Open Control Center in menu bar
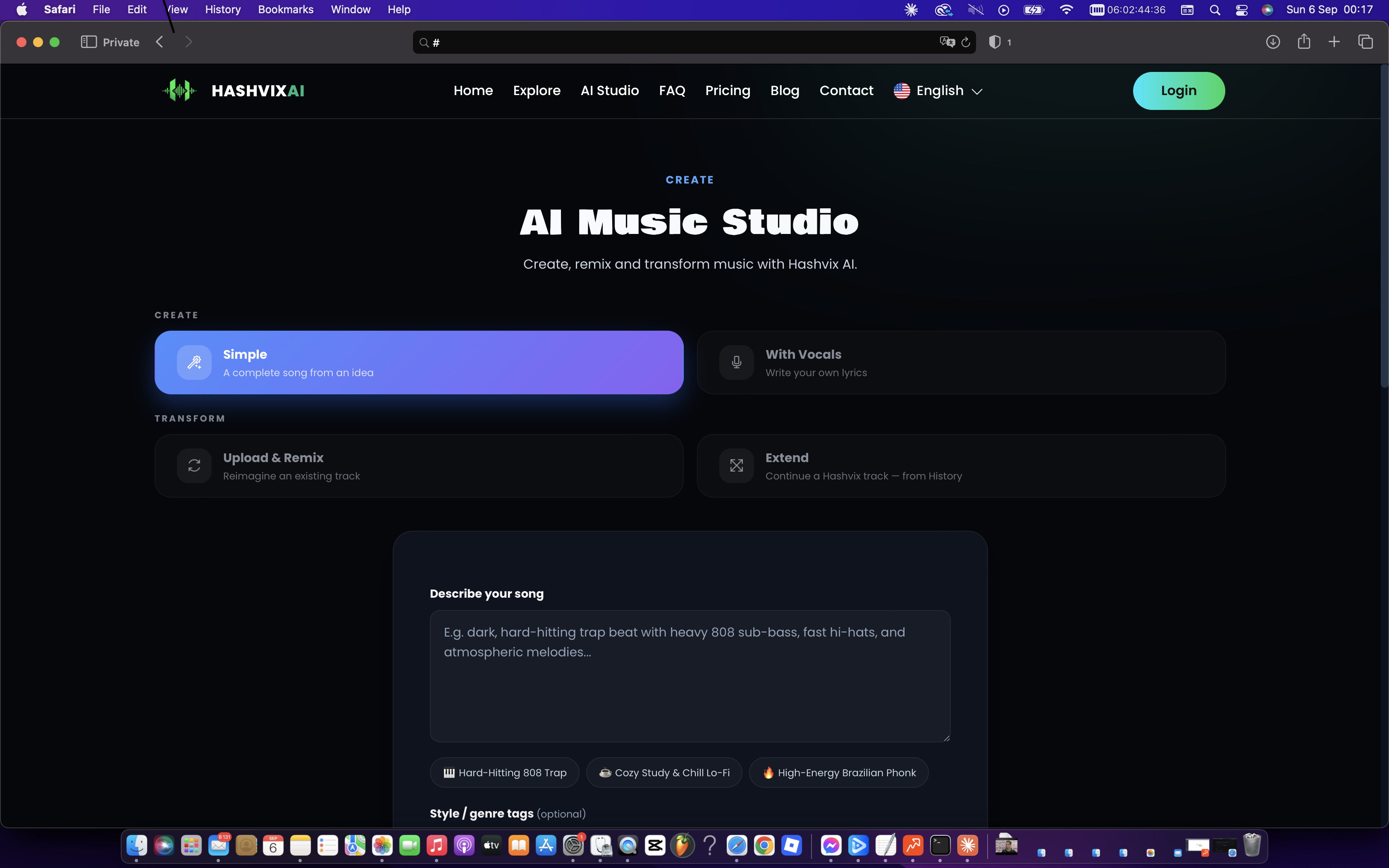The image size is (1389, 868). [x=1241, y=10]
